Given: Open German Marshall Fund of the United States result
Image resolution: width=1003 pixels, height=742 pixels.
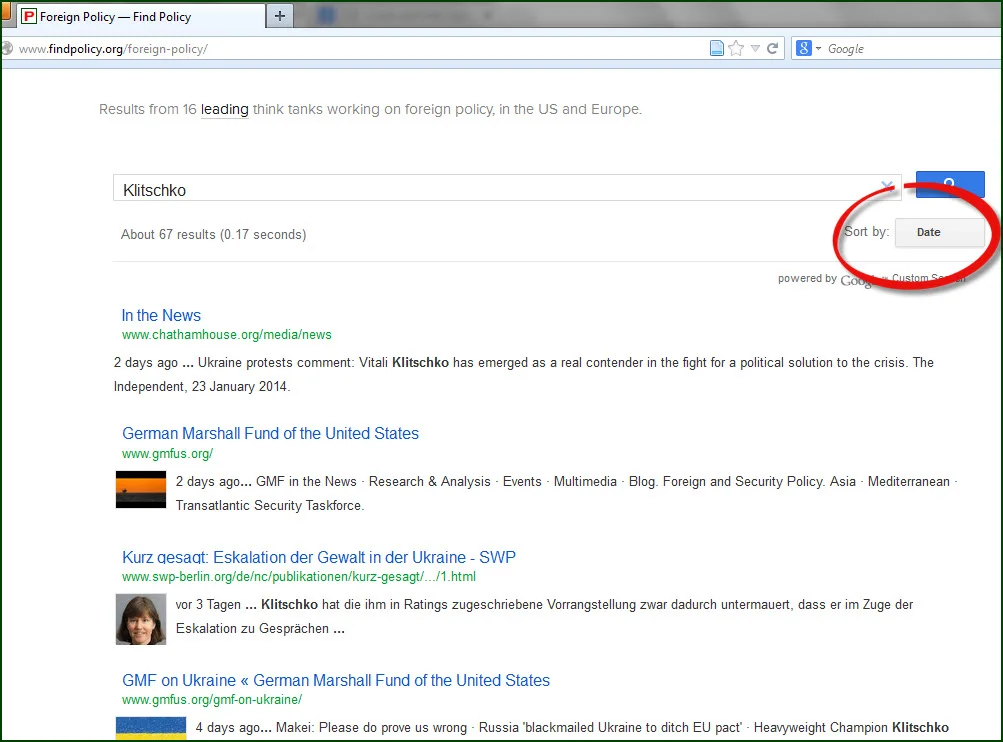Looking at the screenshot, I should point(271,434).
